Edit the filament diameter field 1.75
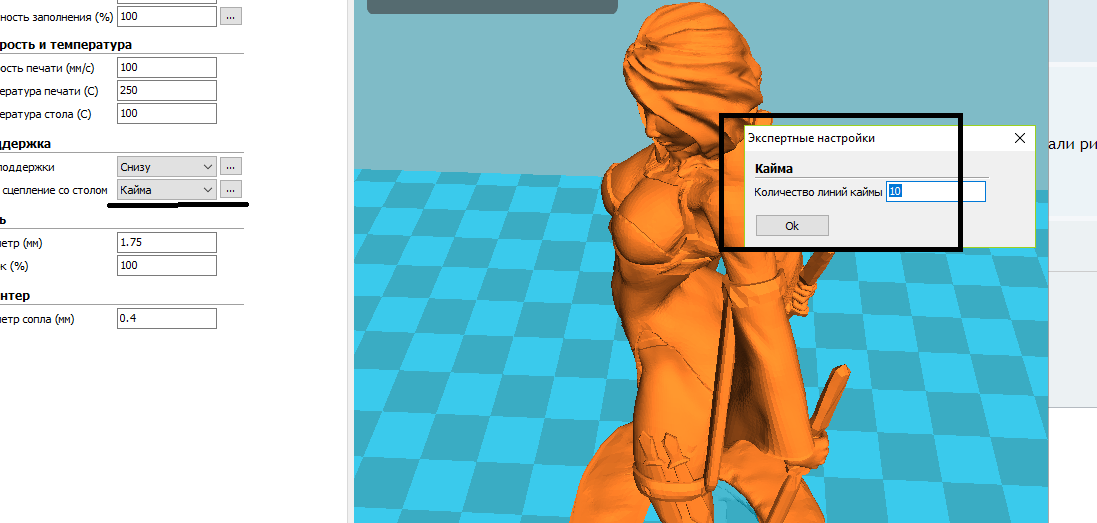Viewport: 1097px width, 523px height. tap(166, 242)
